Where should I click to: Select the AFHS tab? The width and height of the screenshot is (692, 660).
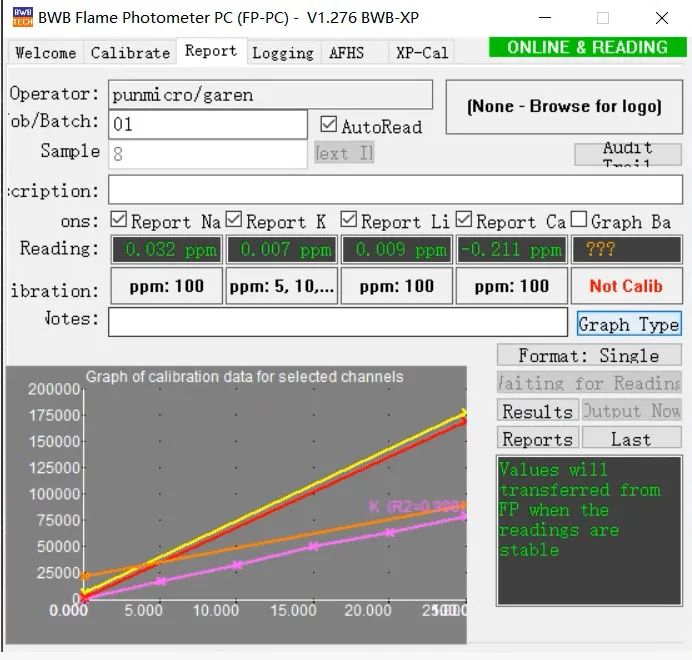346,53
